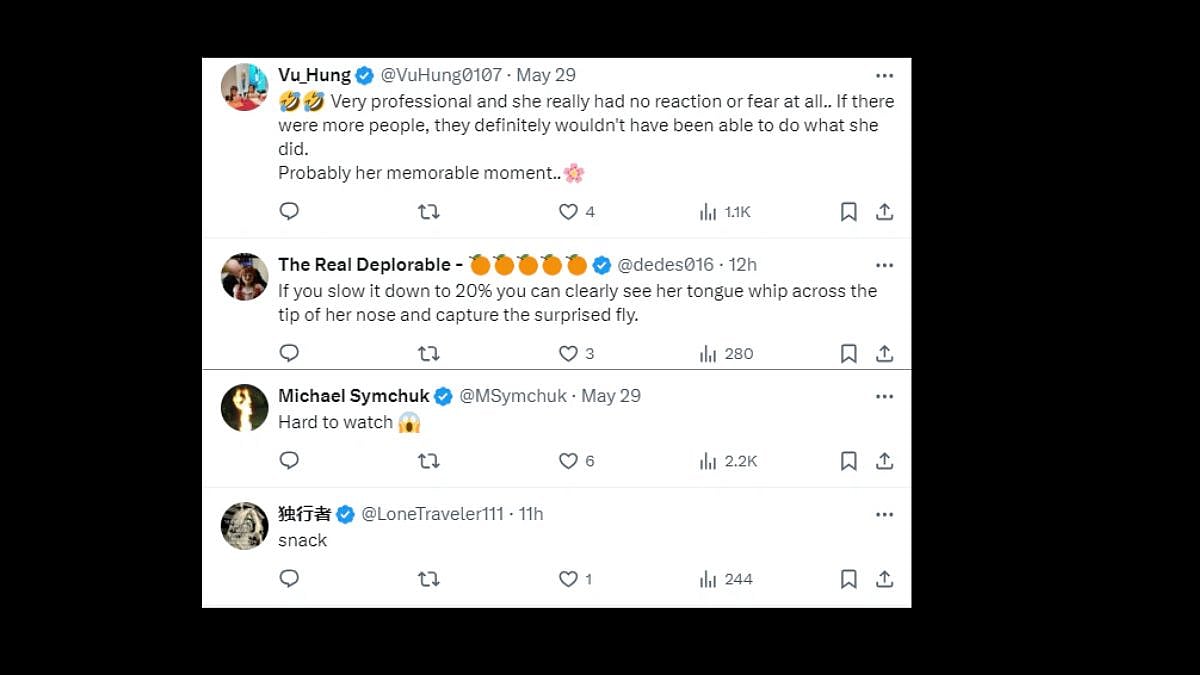
Task: View 244 views analytics on snack tweet
Action: (x=726, y=579)
